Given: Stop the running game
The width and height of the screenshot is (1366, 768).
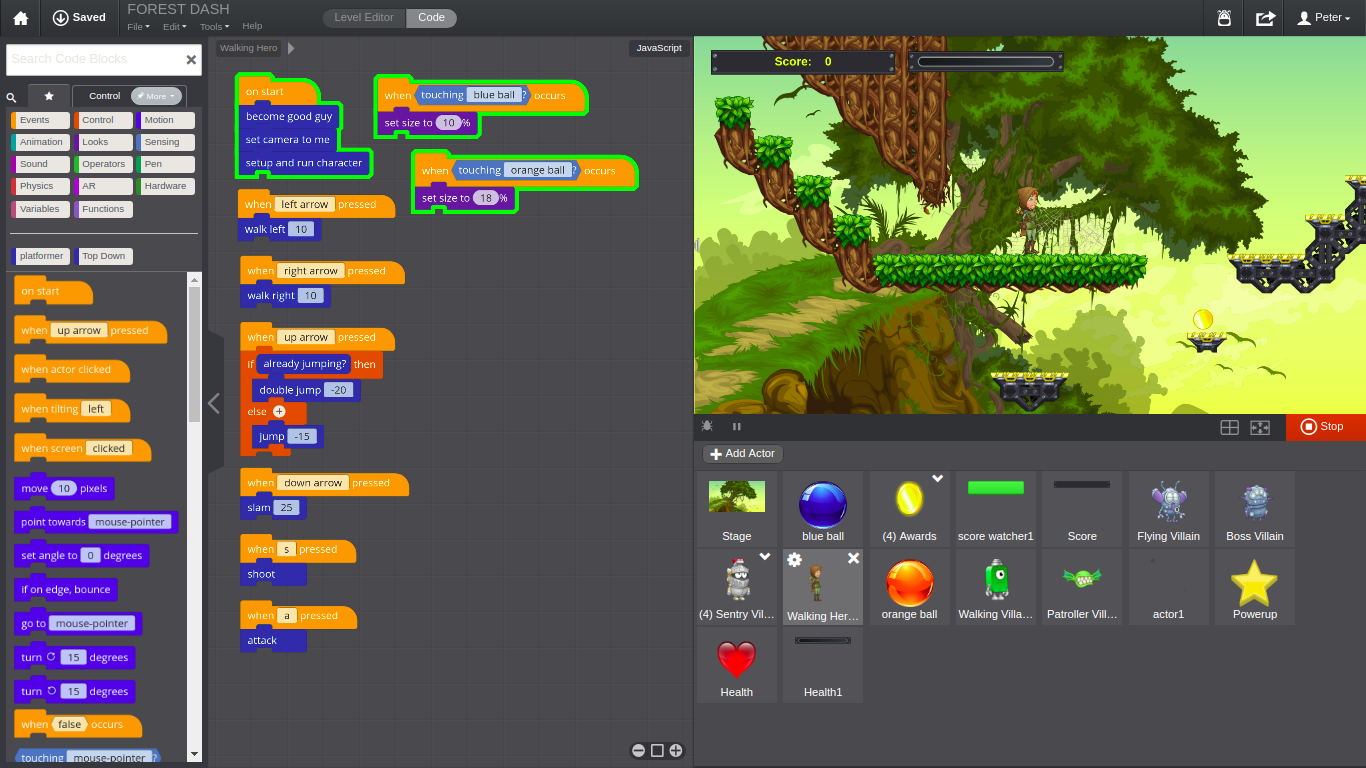Looking at the screenshot, I should pyautogui.click(x=1324, y=427).
